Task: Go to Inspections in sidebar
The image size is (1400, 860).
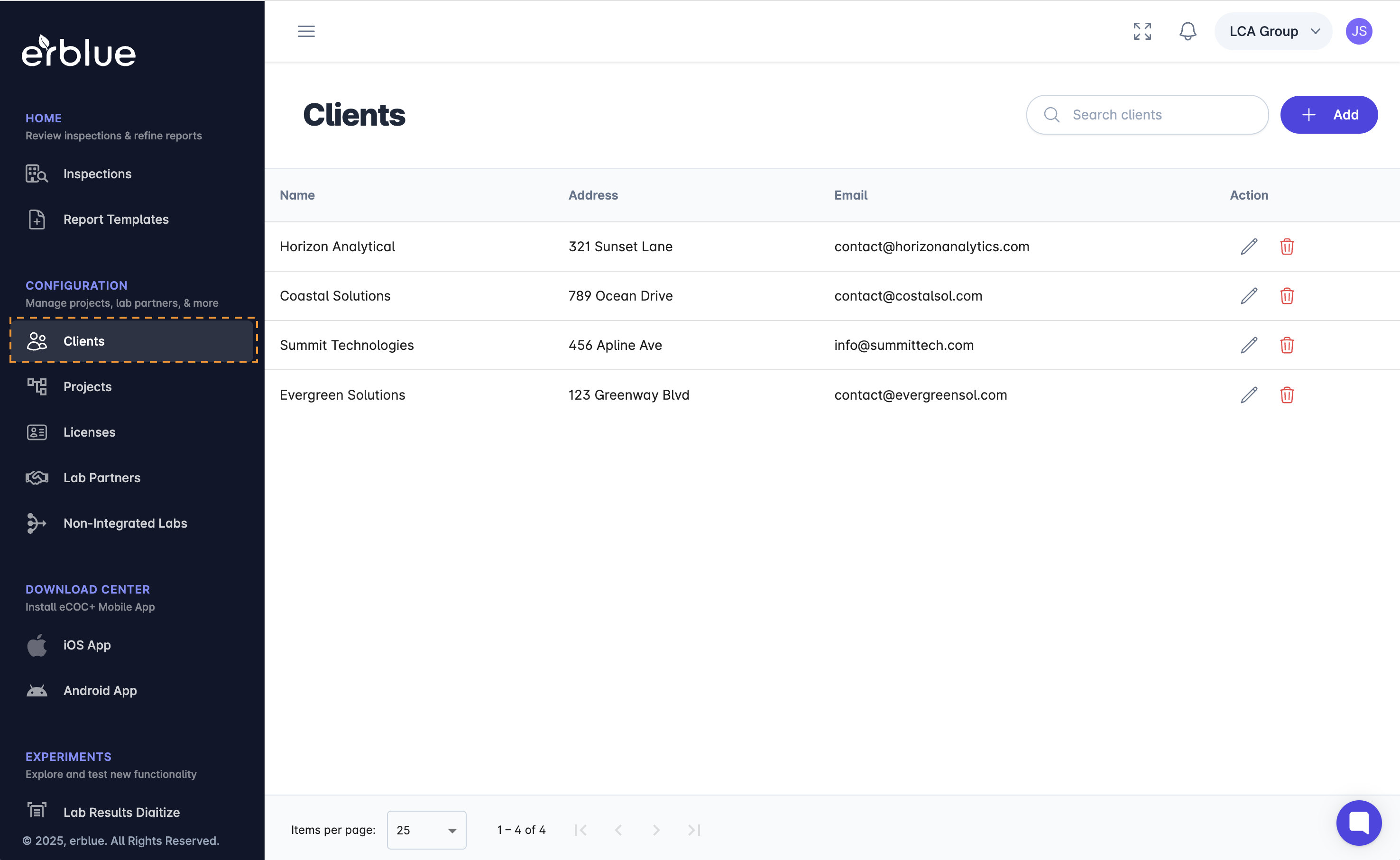Action: [x=97, y=174]
